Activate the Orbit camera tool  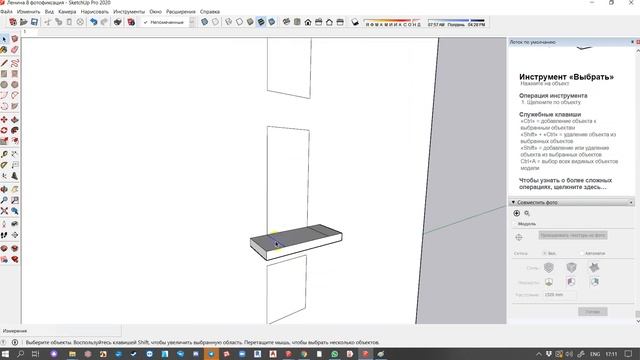tap(4, 189)
